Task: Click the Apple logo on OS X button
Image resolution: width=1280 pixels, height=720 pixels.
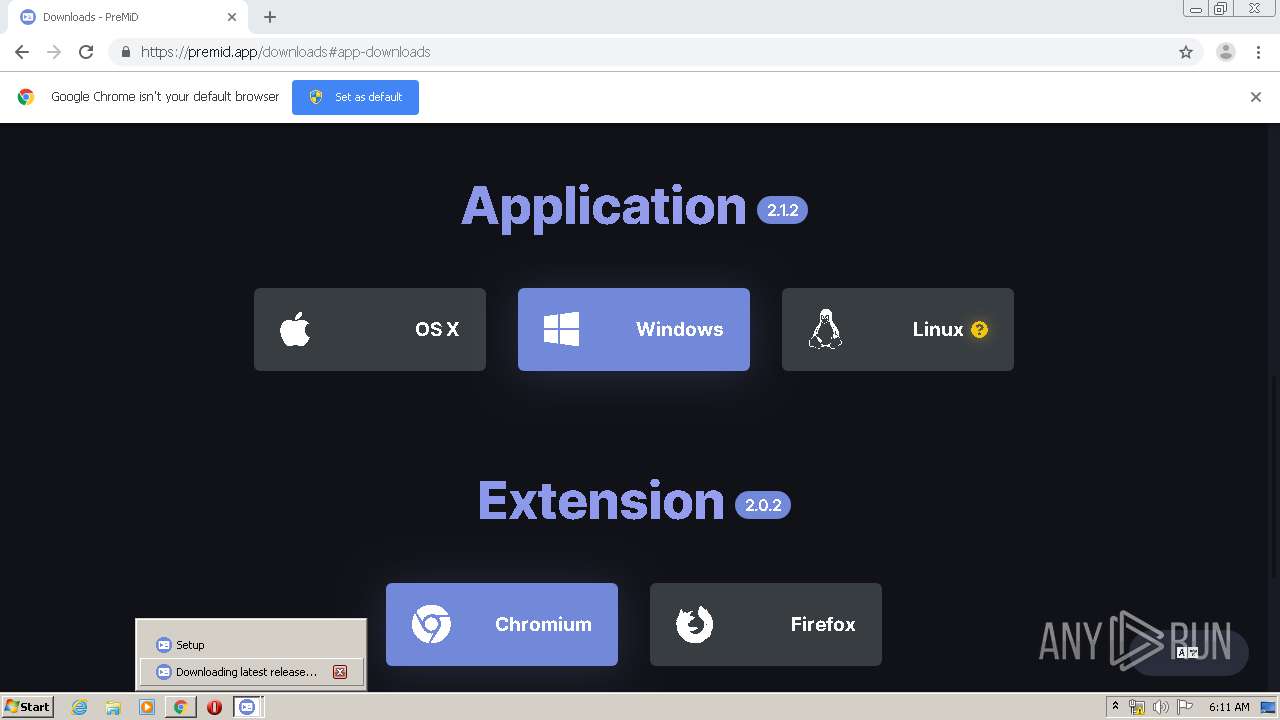Action: (x=295, y=329)
